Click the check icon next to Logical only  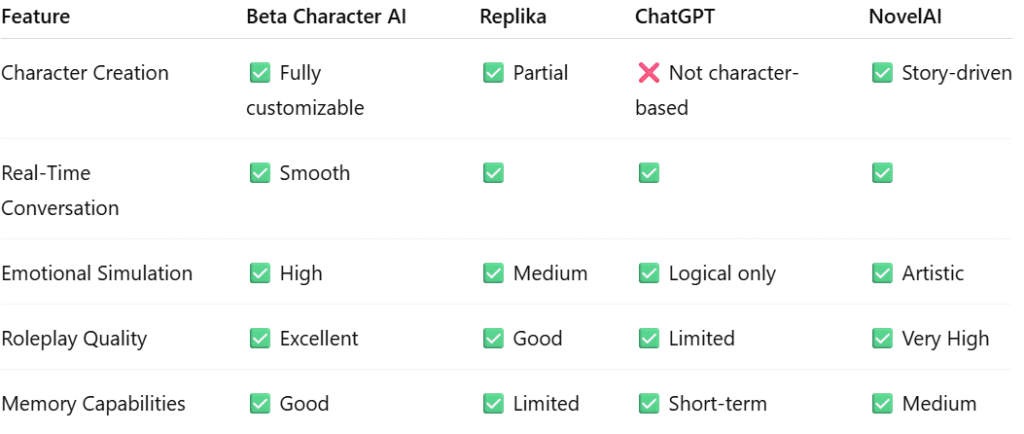coord(648,273)
